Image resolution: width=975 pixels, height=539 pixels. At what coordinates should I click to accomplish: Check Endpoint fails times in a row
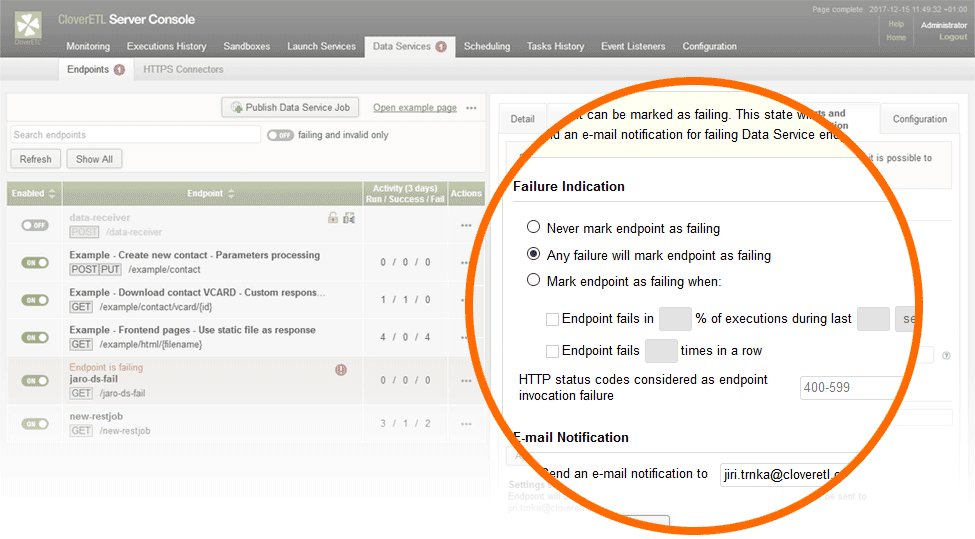[552, 351]
